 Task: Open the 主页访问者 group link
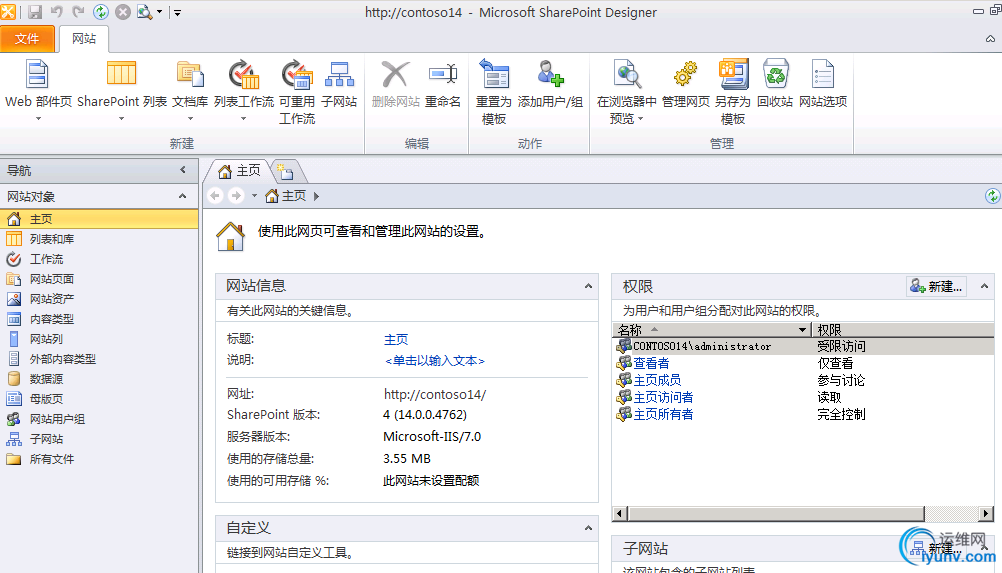coord(663,397)
